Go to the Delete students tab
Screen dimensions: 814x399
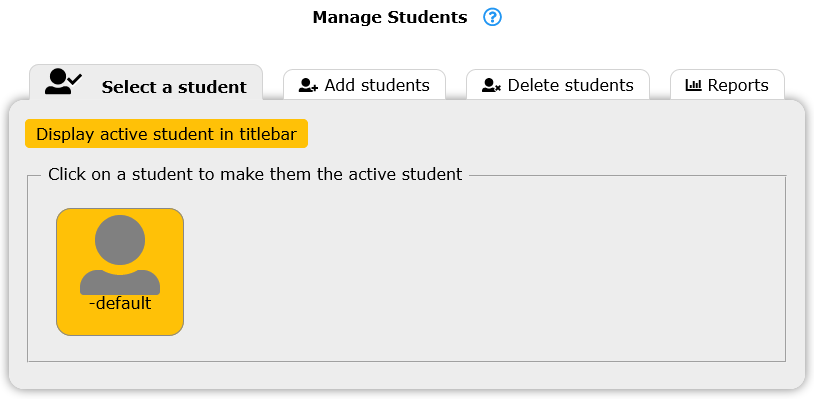[x=558, y=84]
